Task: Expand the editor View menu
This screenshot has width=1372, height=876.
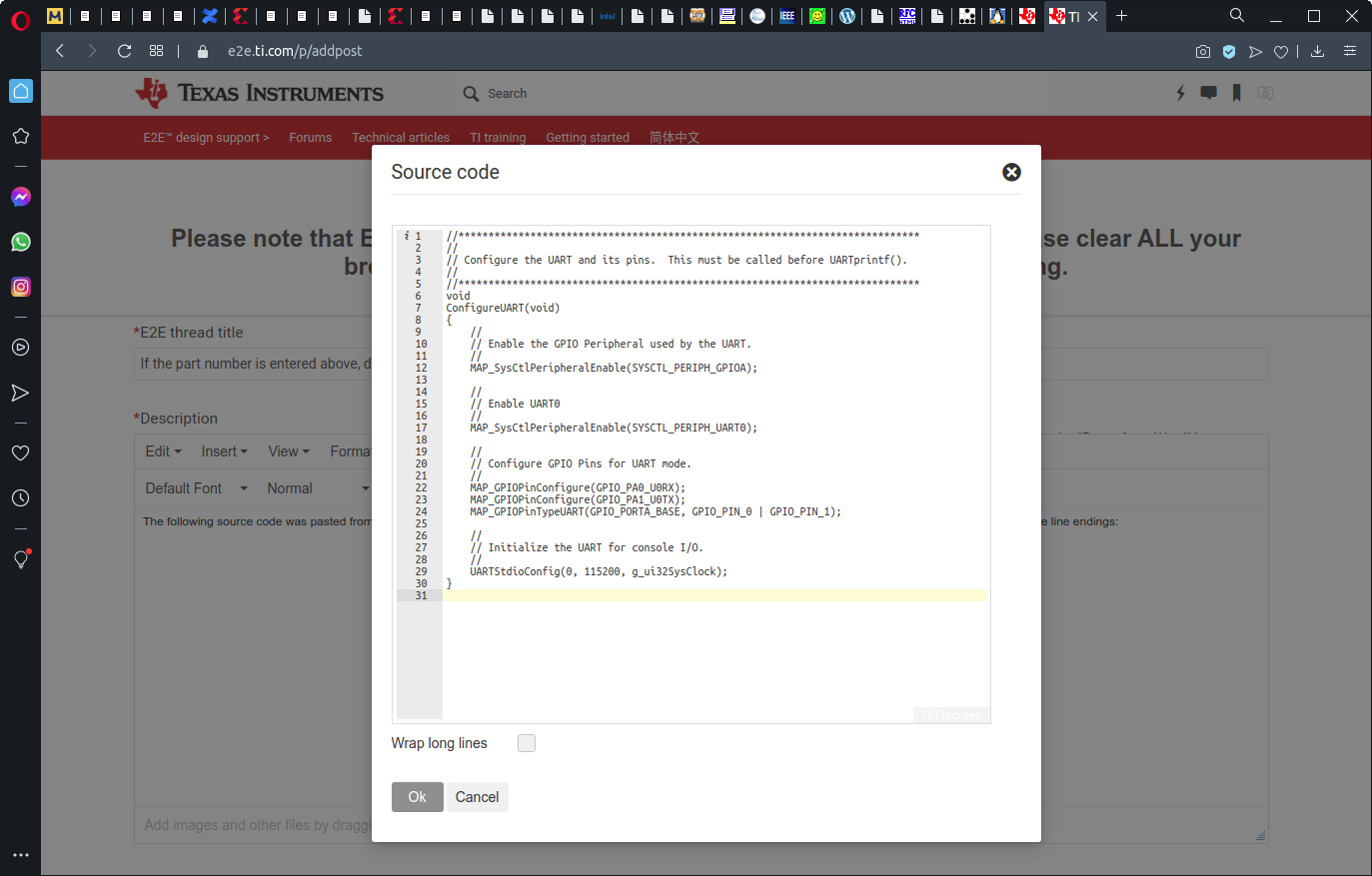Action: tap(289, 451)
